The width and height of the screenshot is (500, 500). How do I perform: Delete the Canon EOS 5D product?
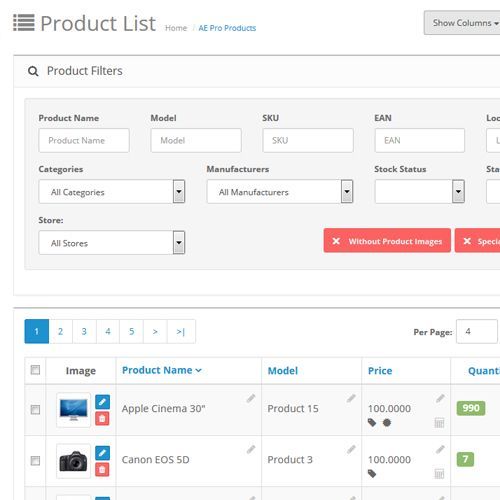coord(102,470)
